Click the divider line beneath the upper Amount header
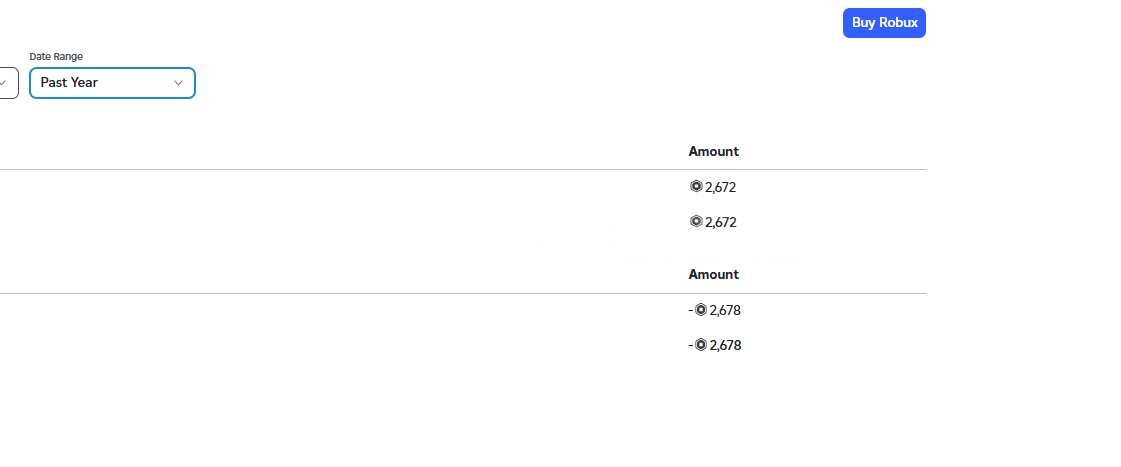 [463, 169]
